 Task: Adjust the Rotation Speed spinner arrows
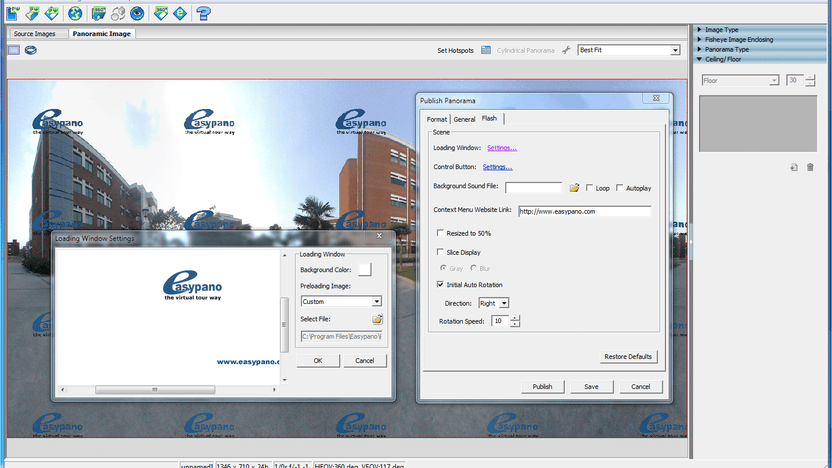(x=515, y=321)
